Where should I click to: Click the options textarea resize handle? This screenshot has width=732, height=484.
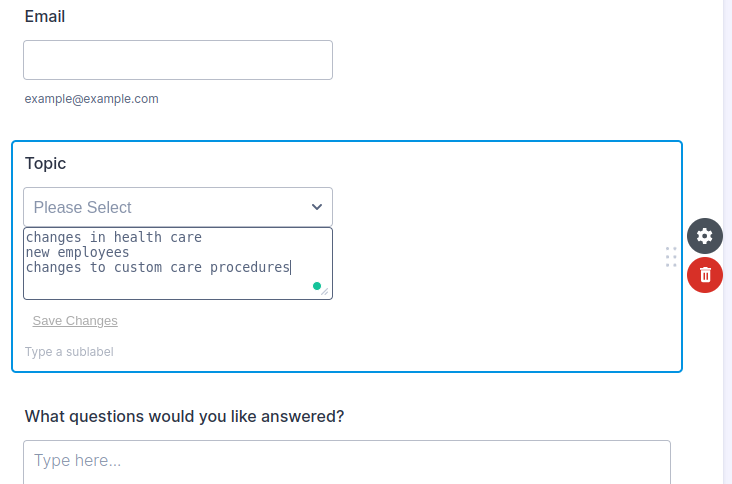[x=326, y=292]
